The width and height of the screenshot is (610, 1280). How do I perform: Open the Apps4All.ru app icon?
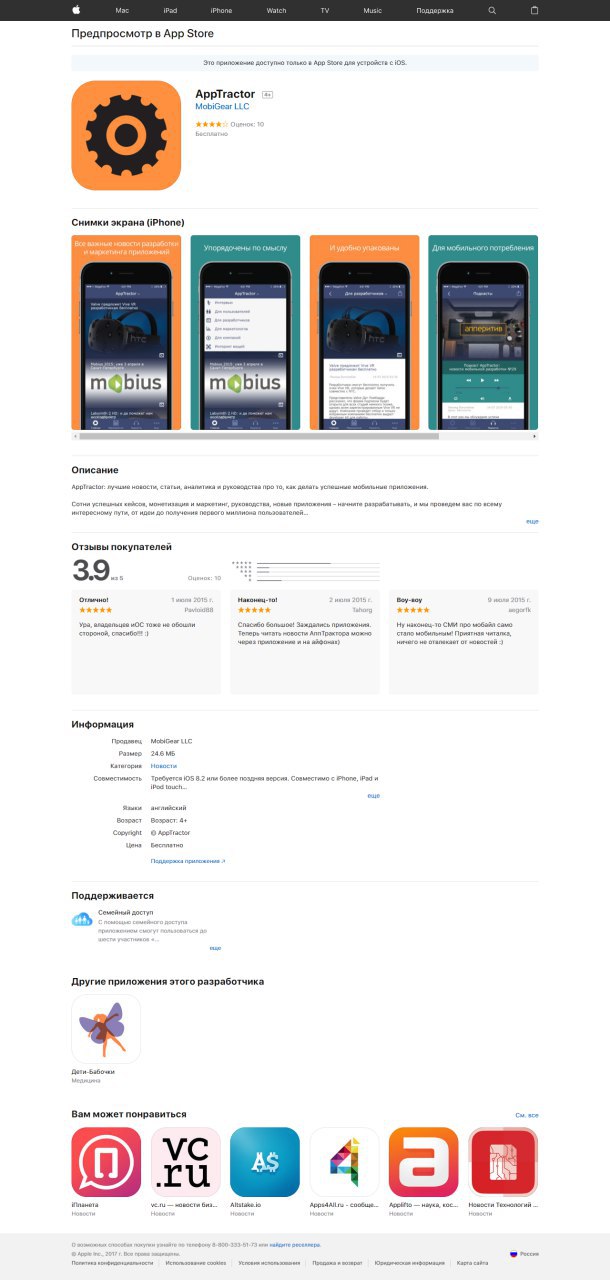(344, 1162)
